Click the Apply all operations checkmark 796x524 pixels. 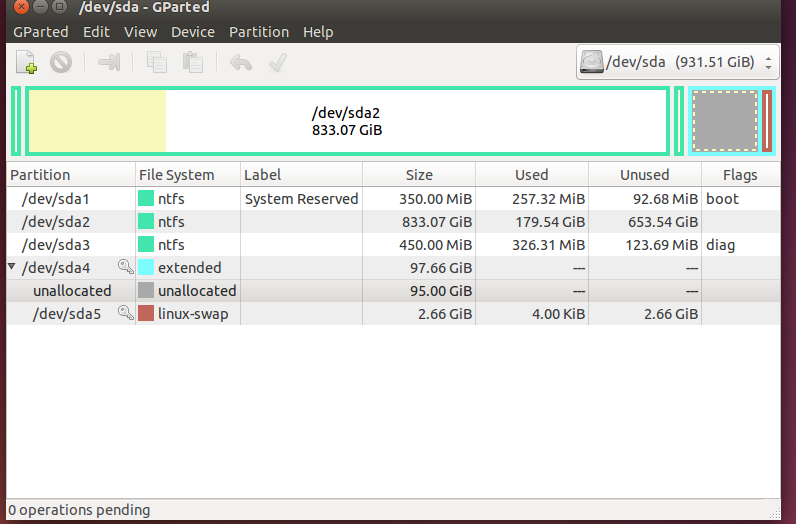point(277,63)
